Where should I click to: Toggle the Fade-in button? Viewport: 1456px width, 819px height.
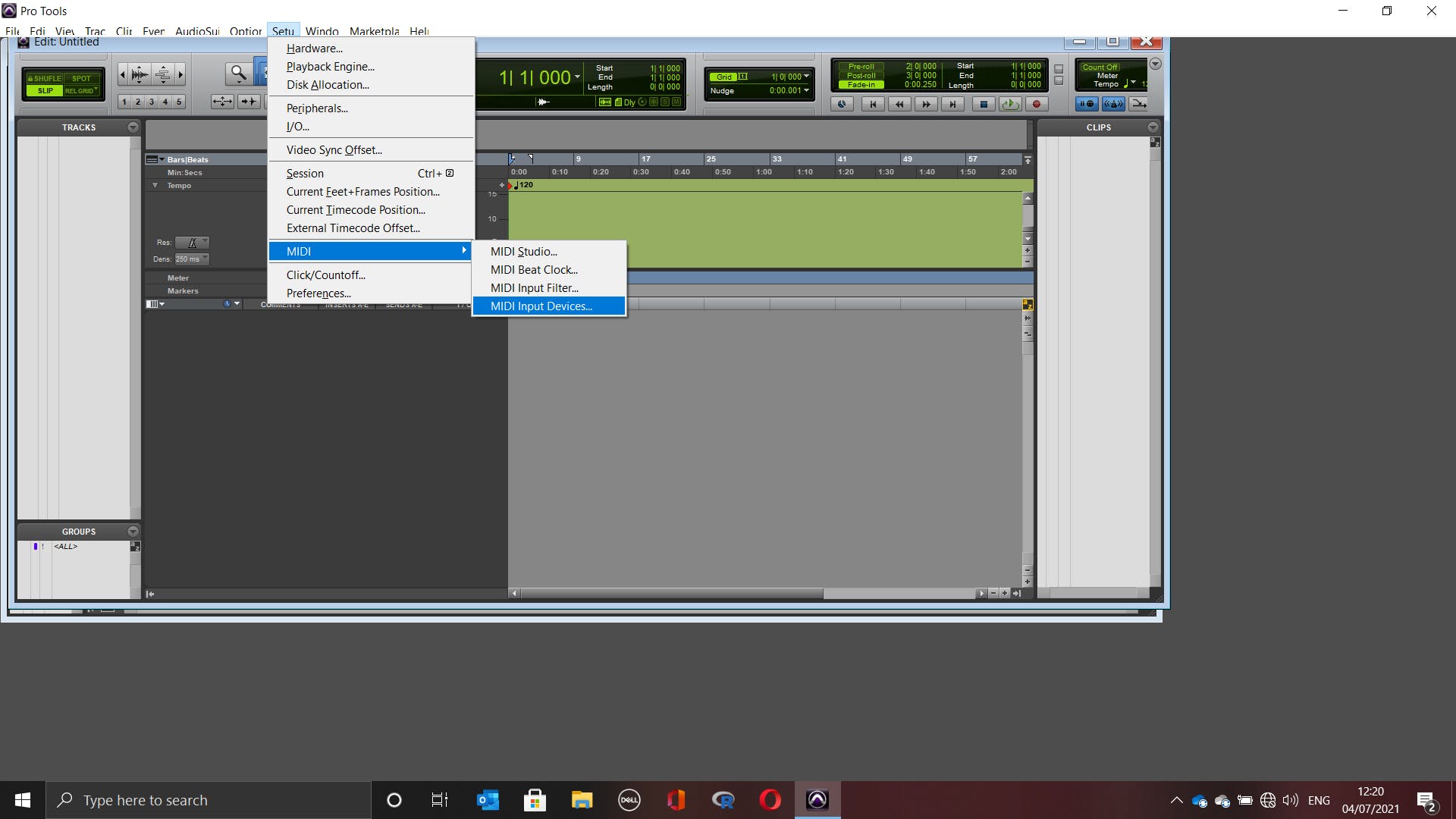pos(861,85)
